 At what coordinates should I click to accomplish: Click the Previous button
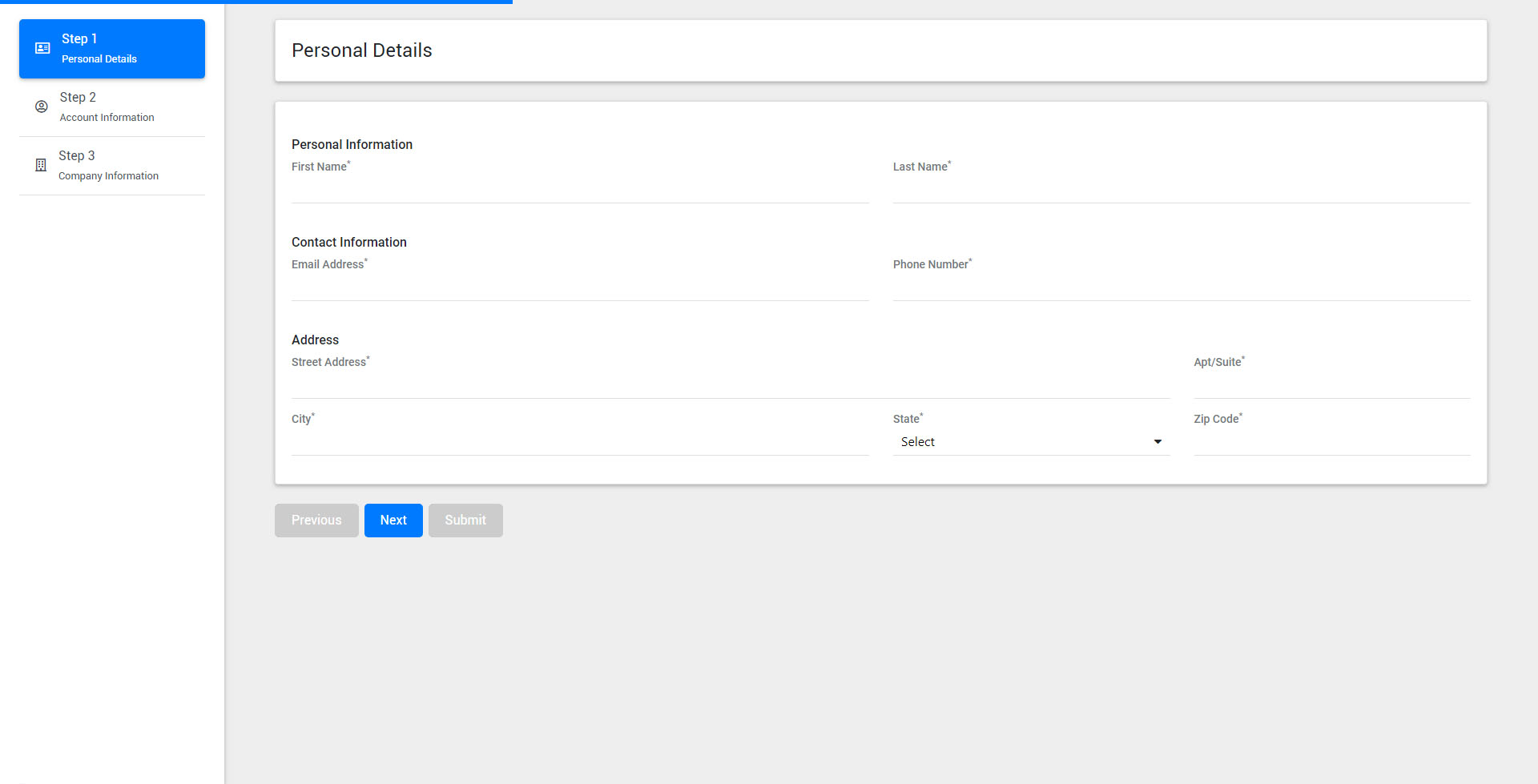pos(316,521)
